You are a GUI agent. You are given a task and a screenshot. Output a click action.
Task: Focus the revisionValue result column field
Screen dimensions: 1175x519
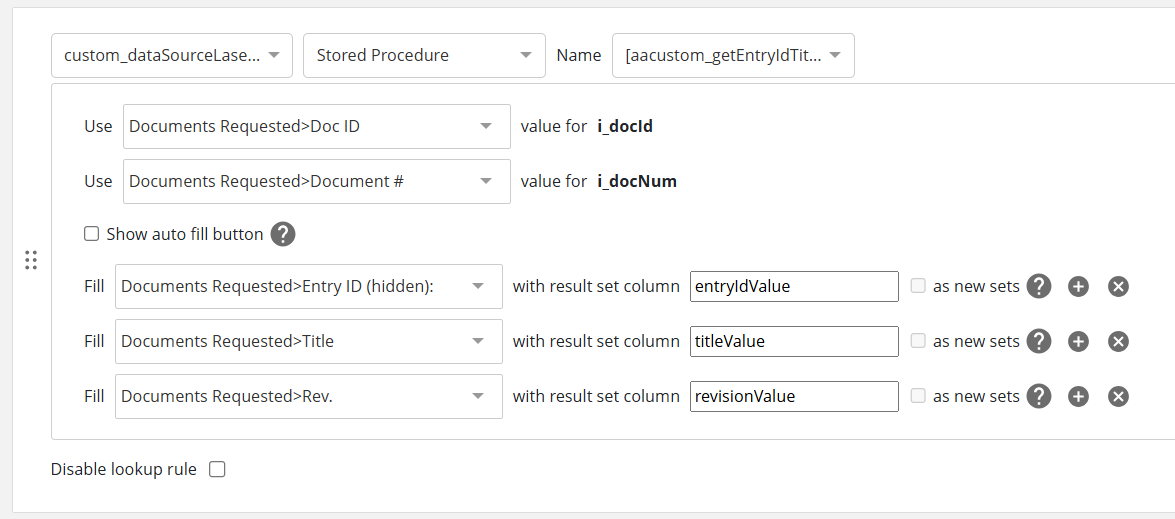794,396
